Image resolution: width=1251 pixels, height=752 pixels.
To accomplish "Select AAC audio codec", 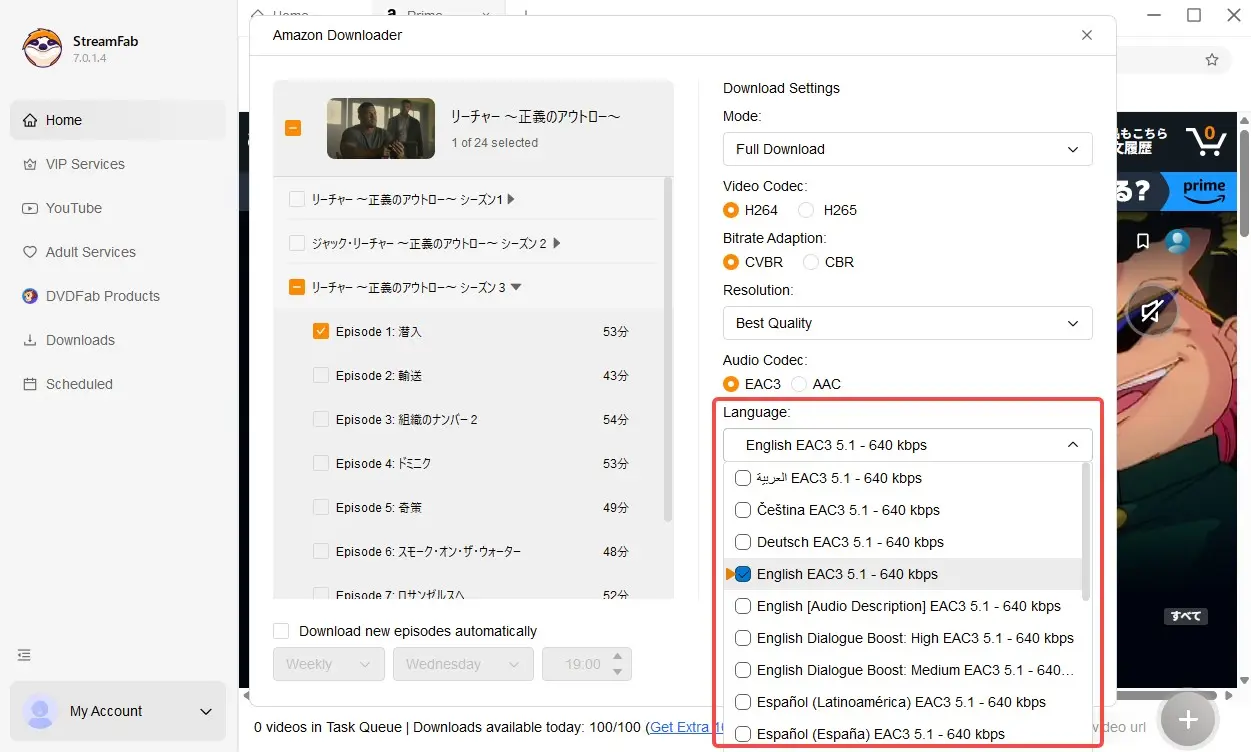I will coord(799,384).
